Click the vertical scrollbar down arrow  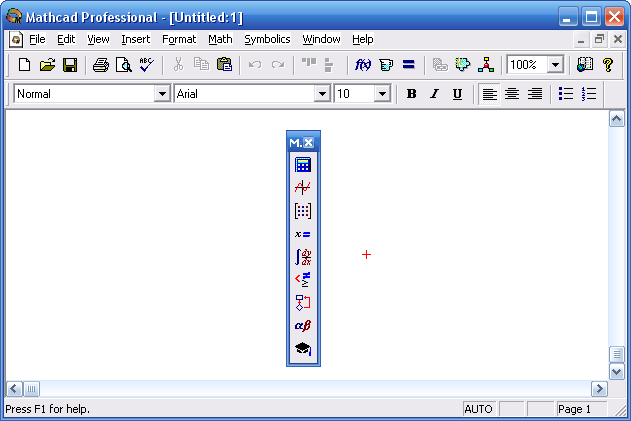[x=617, y=371]
